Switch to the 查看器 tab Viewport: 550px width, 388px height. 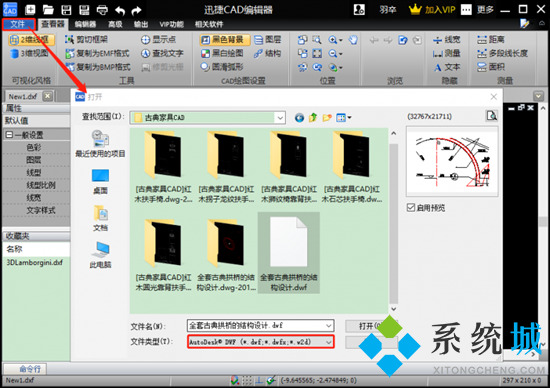pyautogui.click(x=53, y=24)
